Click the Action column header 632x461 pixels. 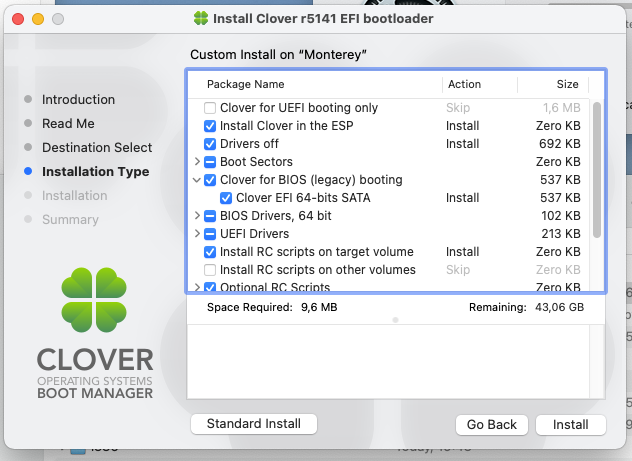[464, 84]
